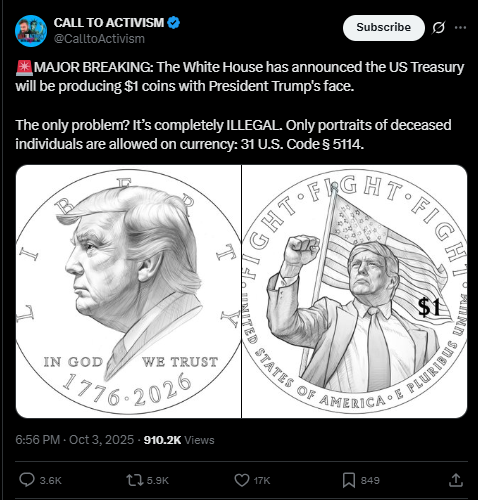Click the 17K likes count
Viewport: 478px width, 500px height.
tap(262, 480)
